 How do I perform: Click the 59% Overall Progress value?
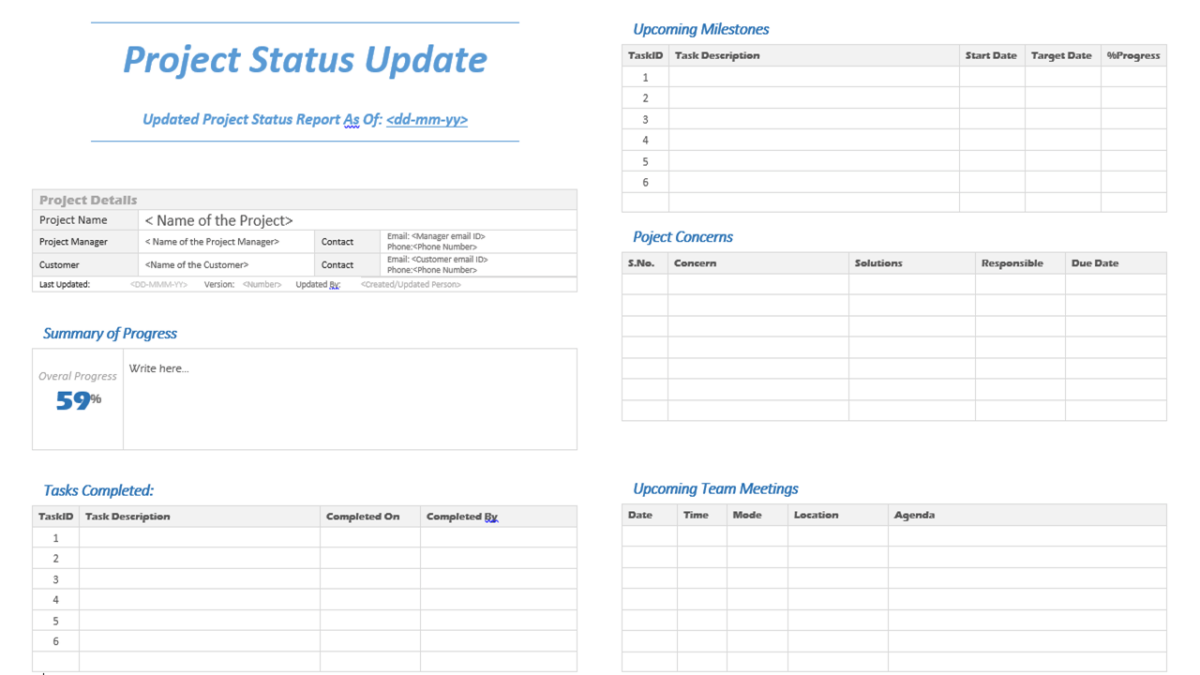pos(74,395)
